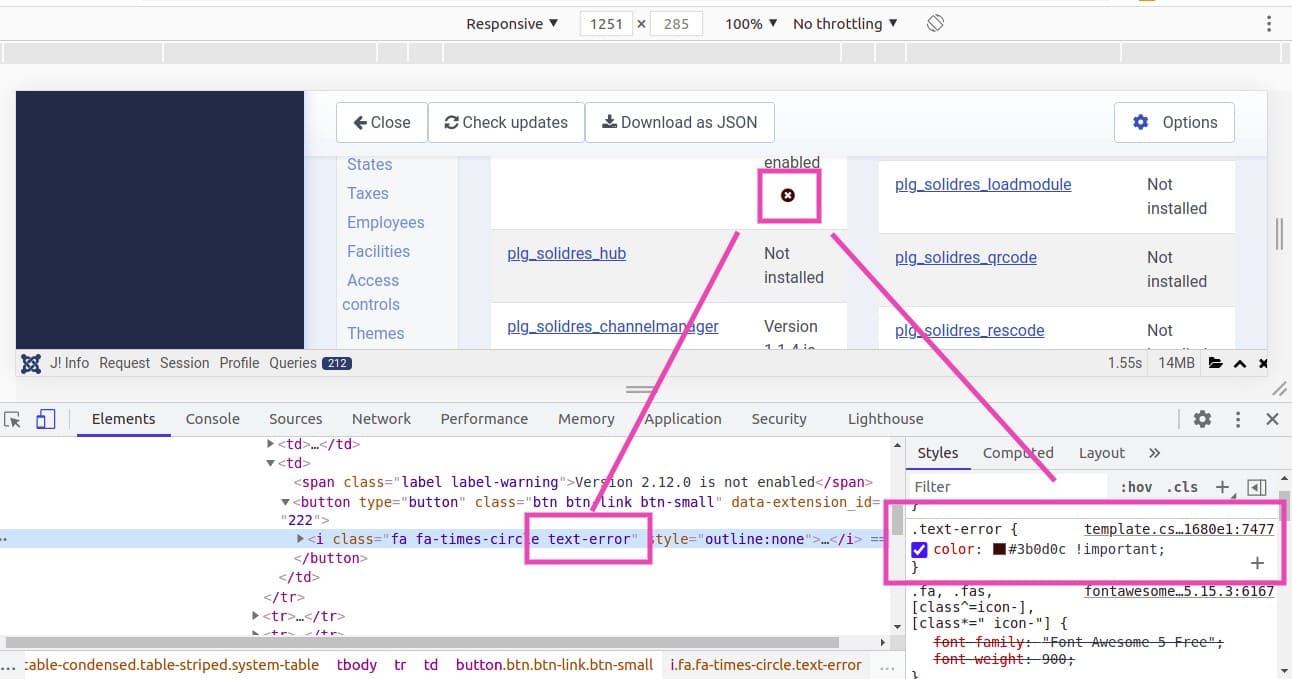This screenshot has width=1292, height=679.
Task: Open the plg_solidres_hub link
Action: 566,253
